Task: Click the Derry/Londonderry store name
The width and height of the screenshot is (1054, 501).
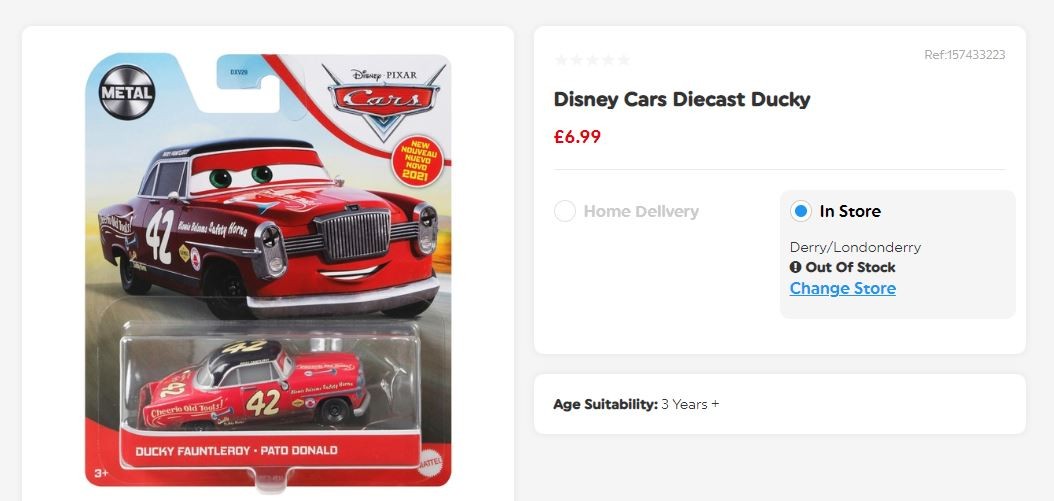Action: coord(855,247)
